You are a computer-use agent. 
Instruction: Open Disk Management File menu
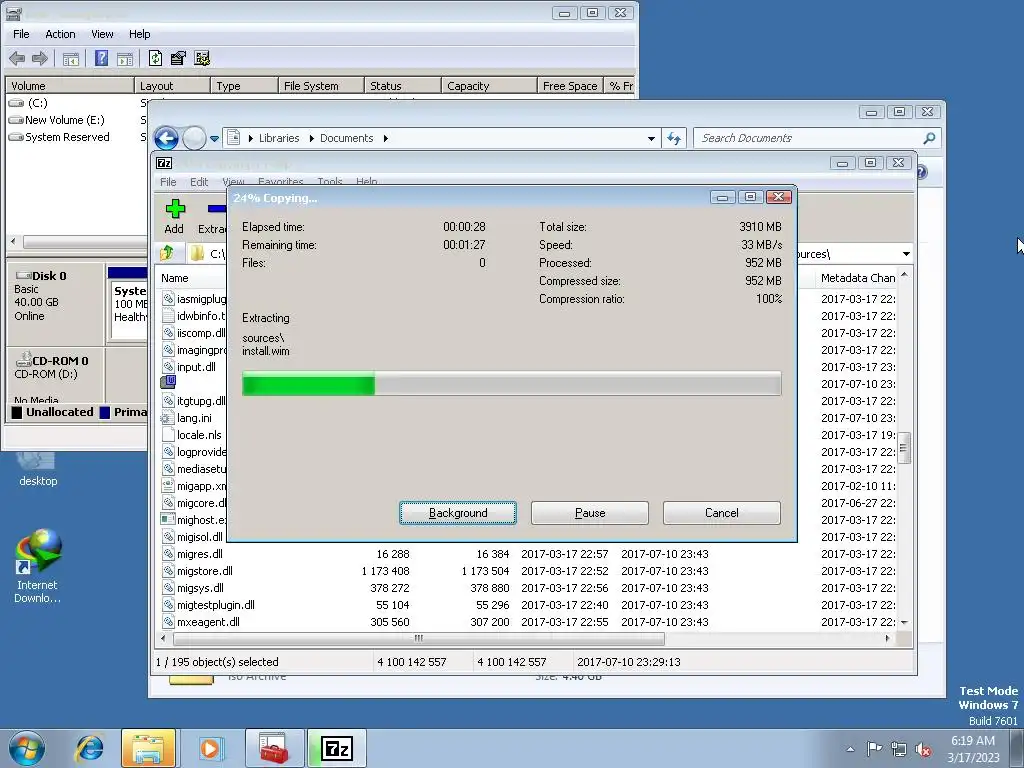point(21,34)
